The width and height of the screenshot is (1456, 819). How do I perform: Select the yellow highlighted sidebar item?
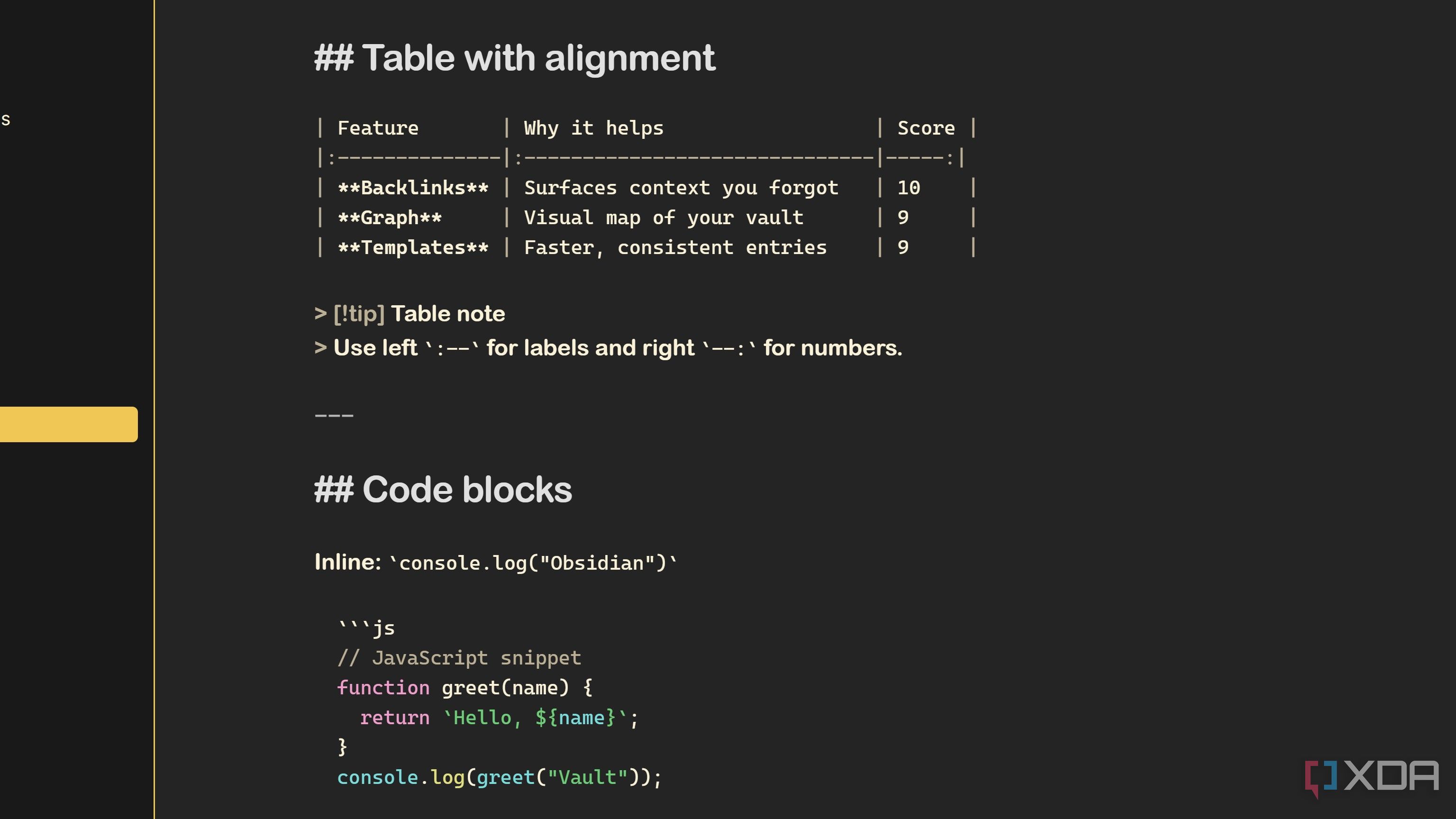[68, 424]
